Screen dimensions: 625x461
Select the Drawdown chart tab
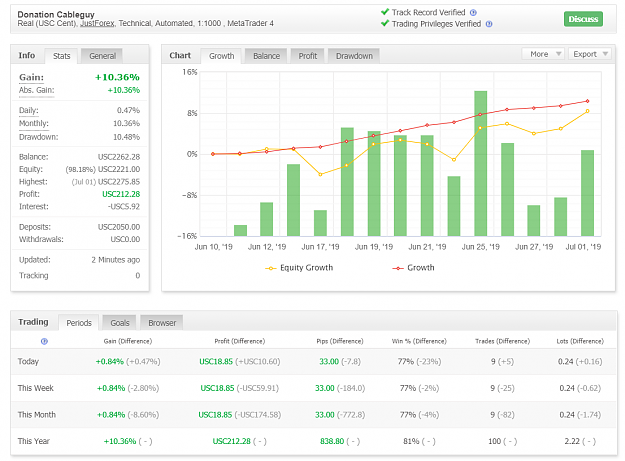pos(354,56)
